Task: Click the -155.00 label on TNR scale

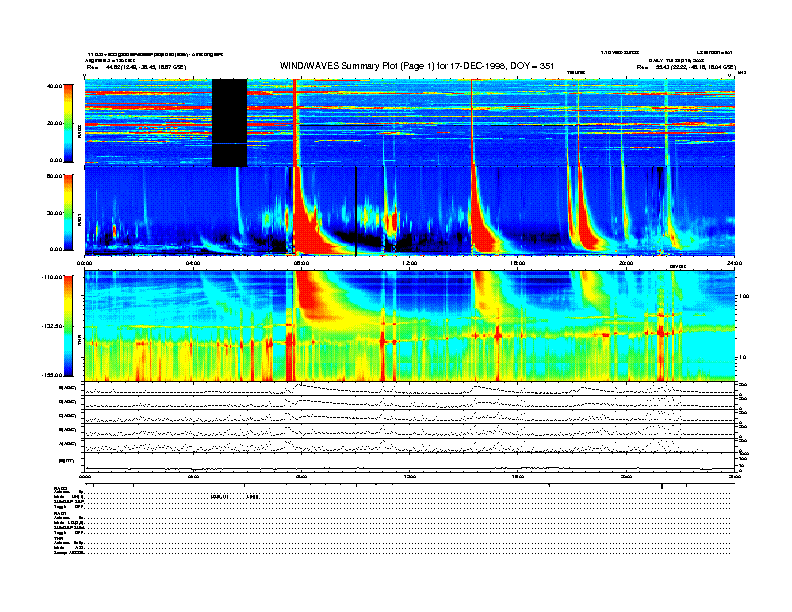Action: pos(52,375)
